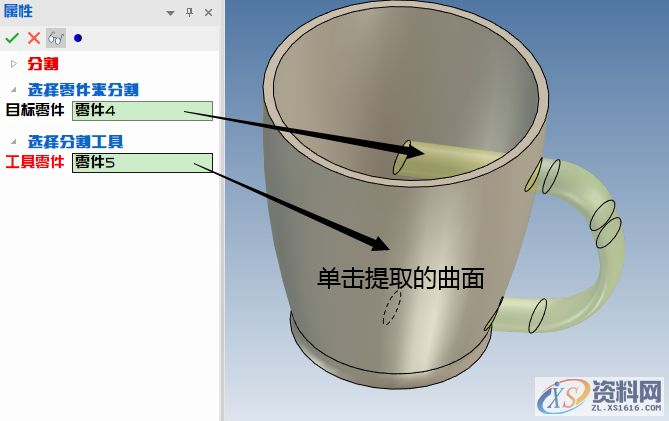Select the 目标零件 field containing 零件4
This screenshot has height=421, width=669.
click(143, 111)
